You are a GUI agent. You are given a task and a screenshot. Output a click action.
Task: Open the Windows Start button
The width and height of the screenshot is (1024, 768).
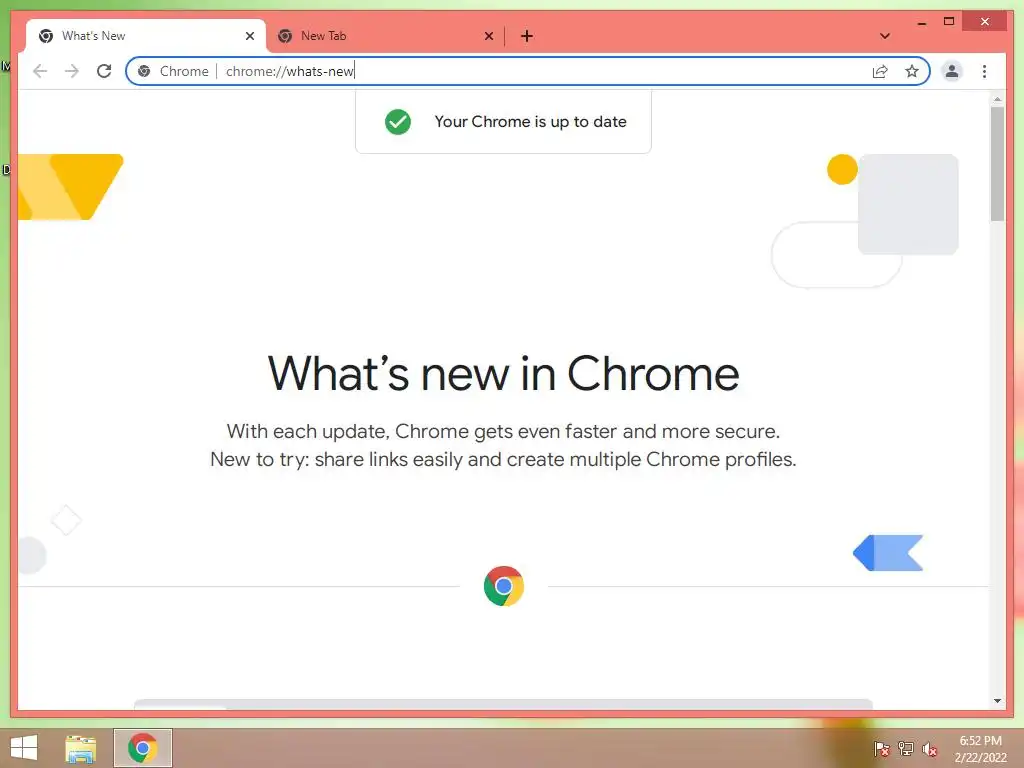click(24, 748)
